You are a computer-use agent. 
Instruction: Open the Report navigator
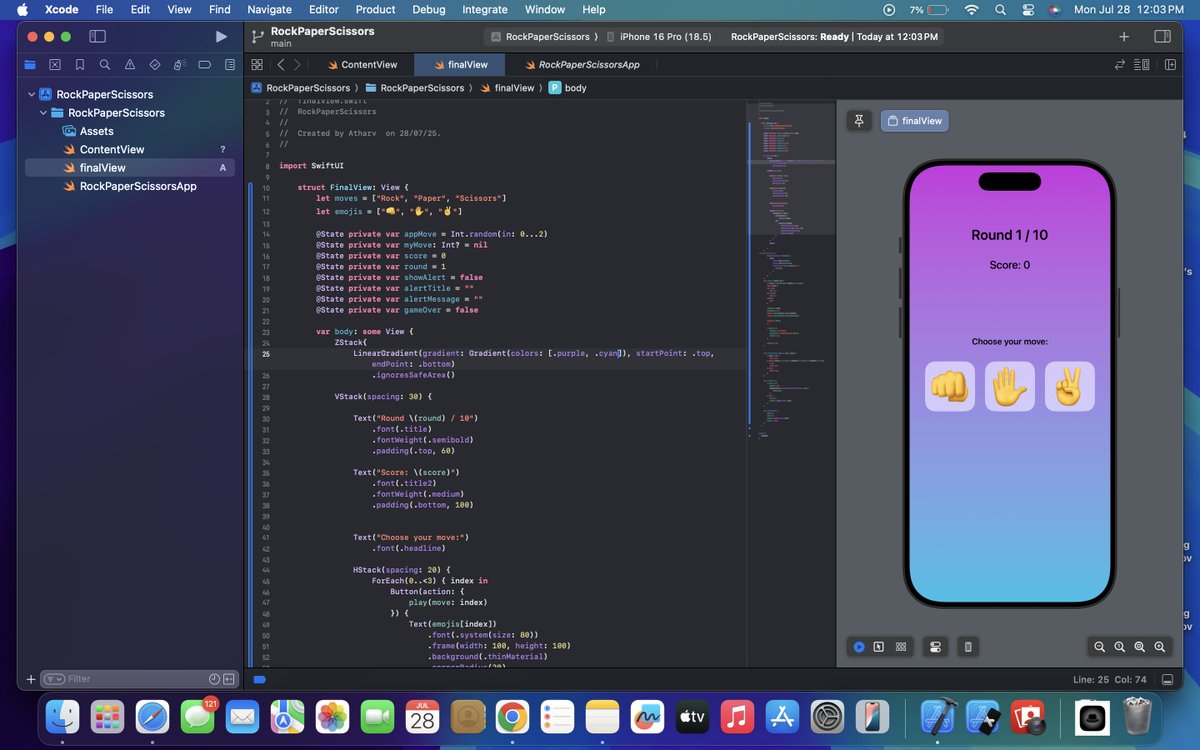point(230,64)
